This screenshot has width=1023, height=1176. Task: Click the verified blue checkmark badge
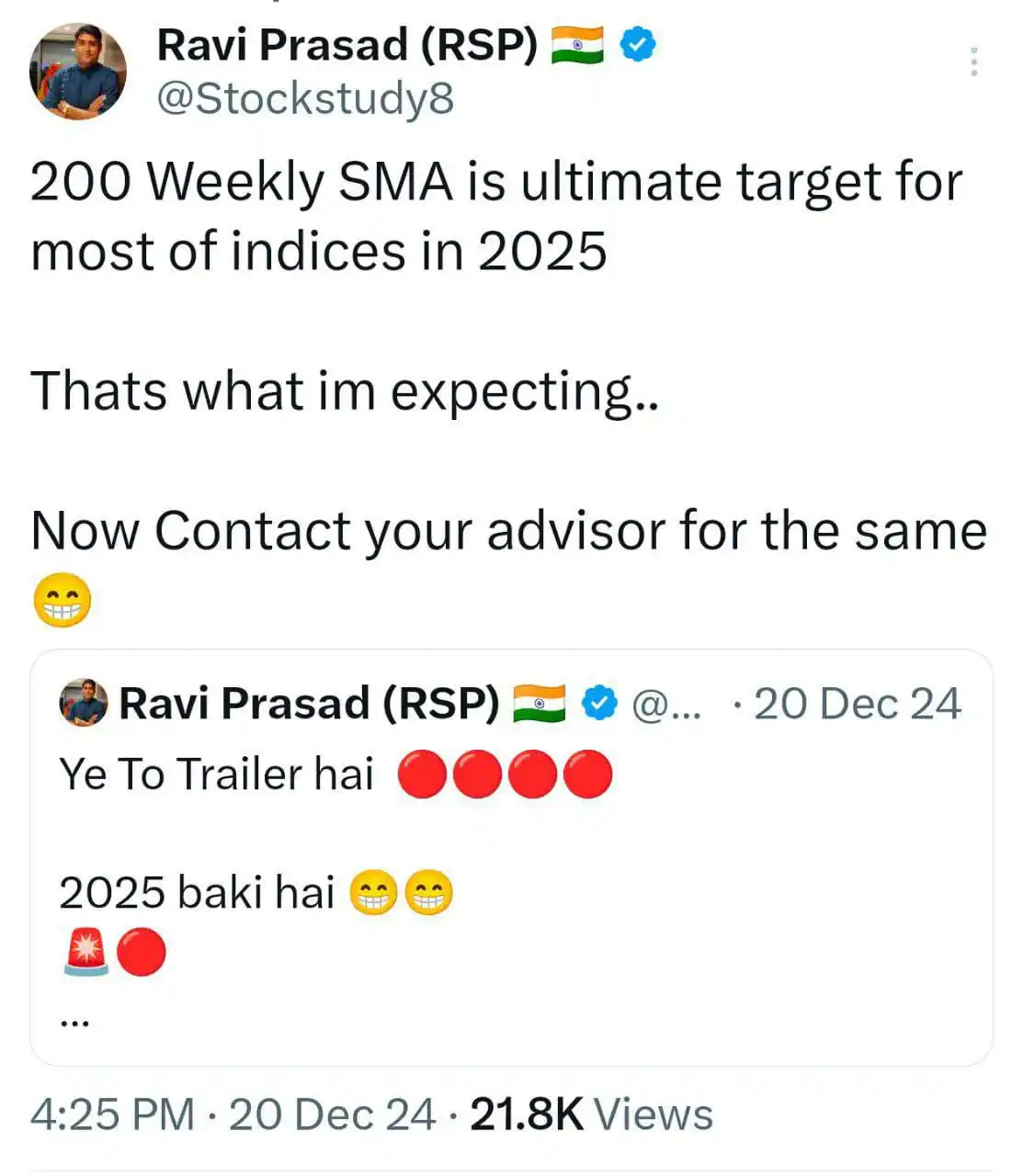coord(639,41)
